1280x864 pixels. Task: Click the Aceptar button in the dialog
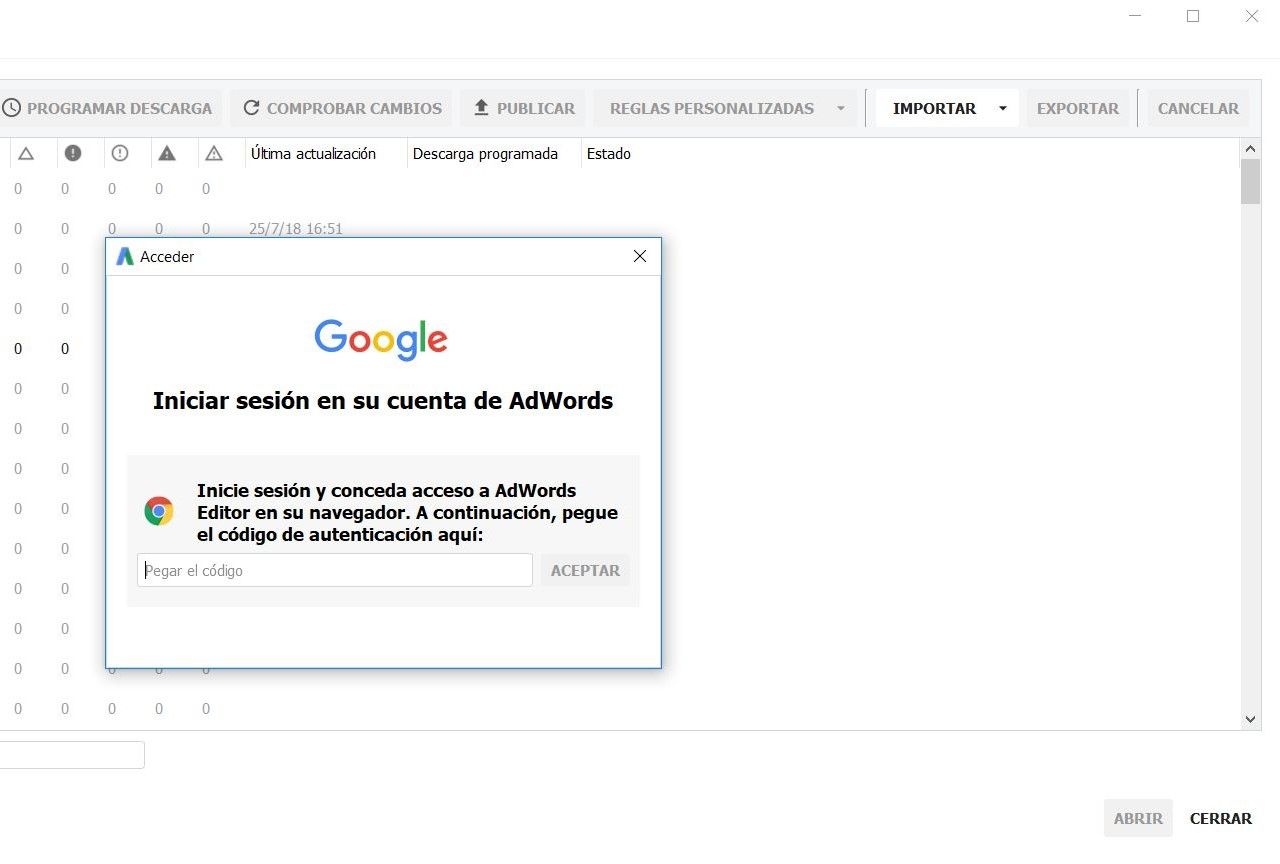click(x=585, y=570)
